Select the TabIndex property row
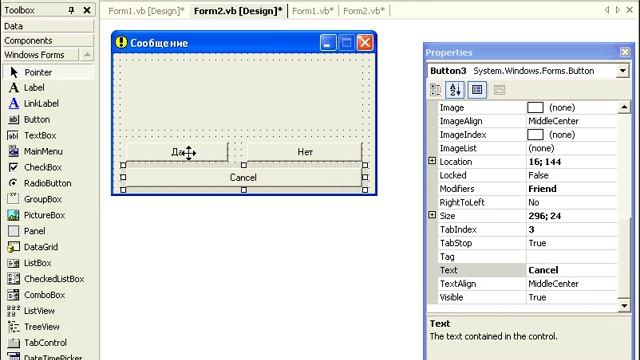 click(x=527, y=229)
